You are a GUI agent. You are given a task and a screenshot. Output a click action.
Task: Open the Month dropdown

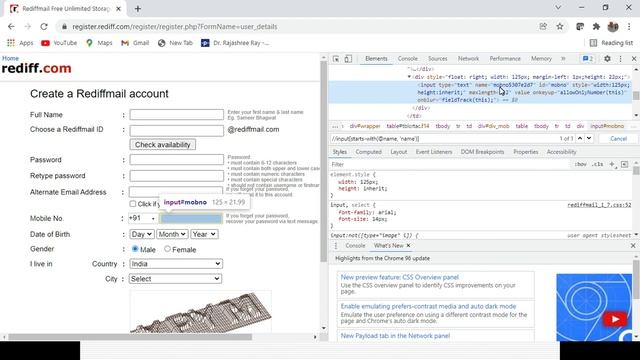pos(172,234)
